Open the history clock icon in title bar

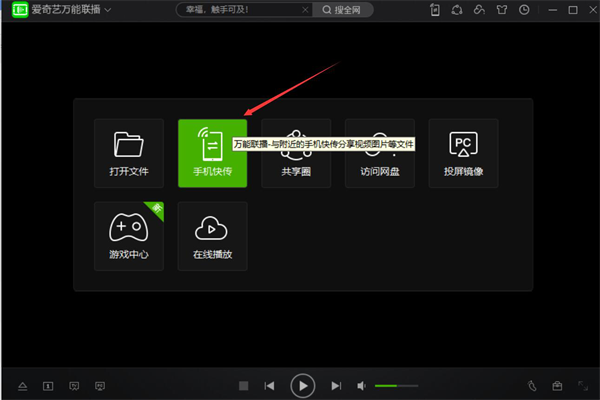pos(524,10)
